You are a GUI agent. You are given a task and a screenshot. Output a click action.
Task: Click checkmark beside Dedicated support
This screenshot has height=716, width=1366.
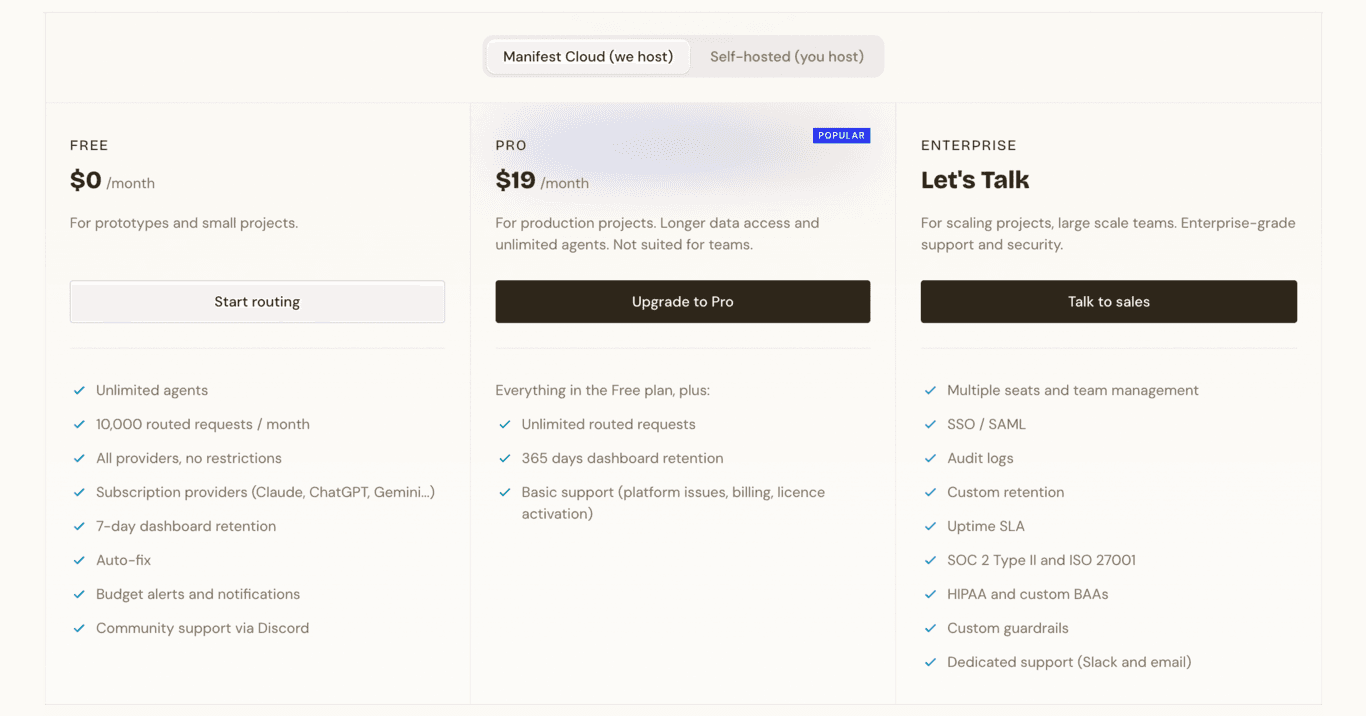(930, 663)
